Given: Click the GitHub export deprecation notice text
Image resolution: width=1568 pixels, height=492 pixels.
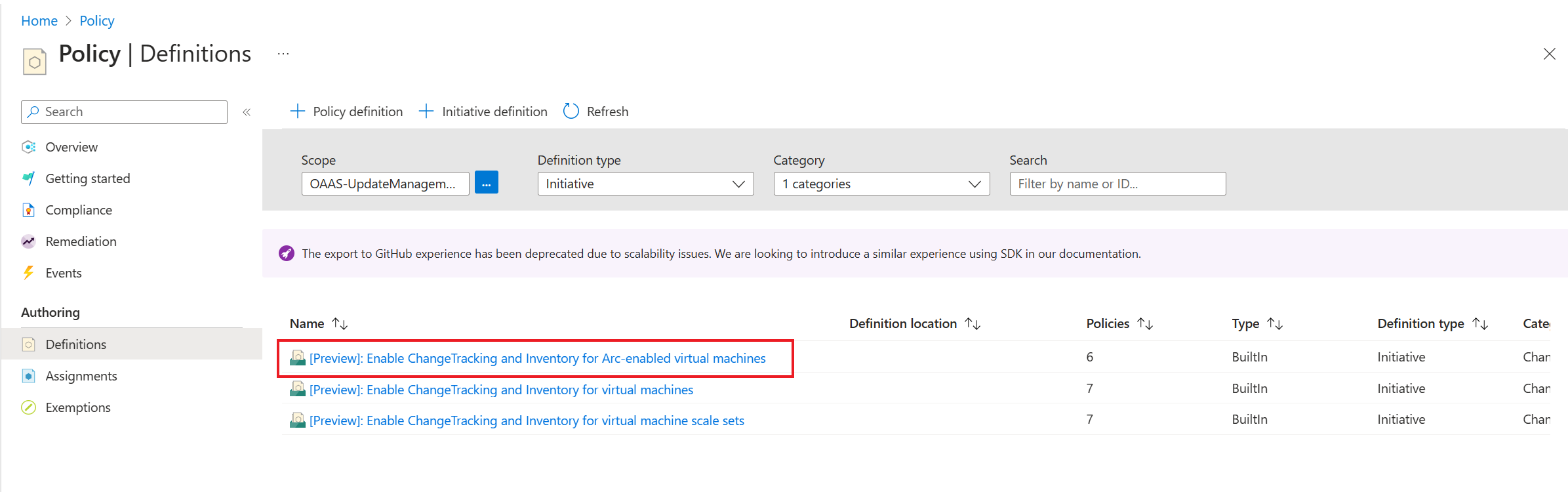Looking at the screenshot, I should tap(721, 254).
